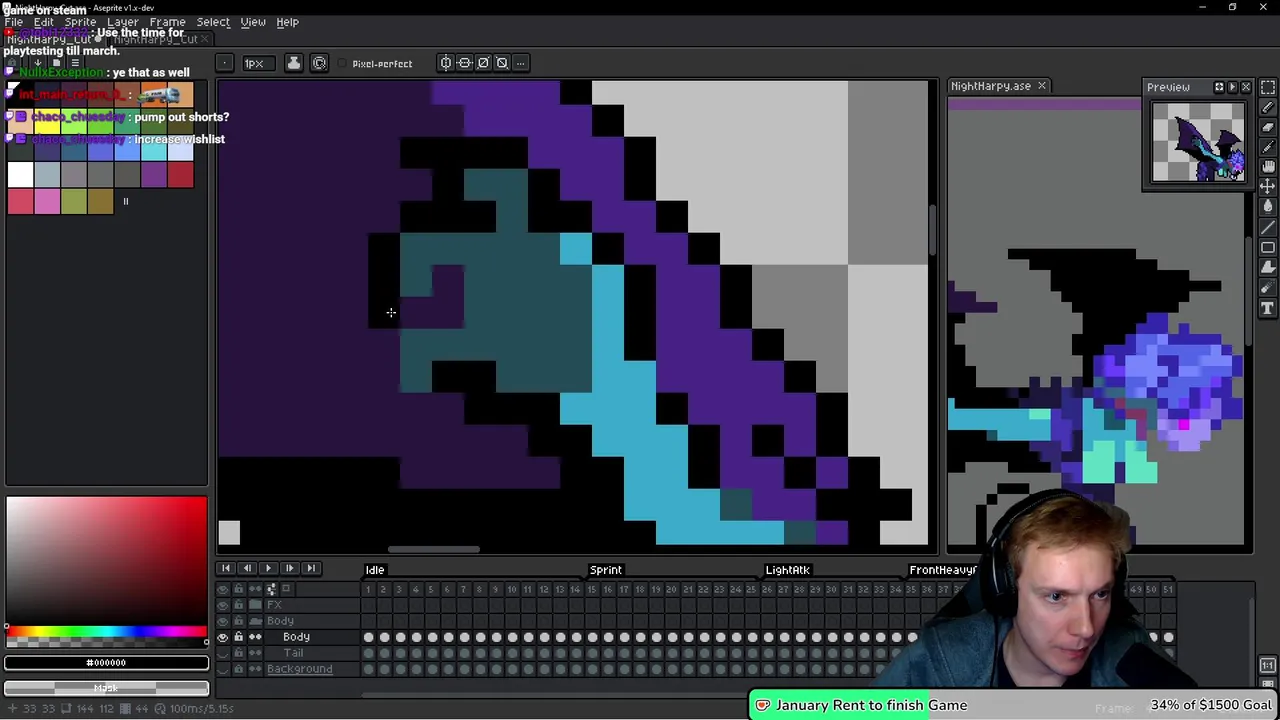Viewport: 1280px width, 720px height.
Task: Toggle left diagonal symmetry mode
Action: click(x=502, y=63)
